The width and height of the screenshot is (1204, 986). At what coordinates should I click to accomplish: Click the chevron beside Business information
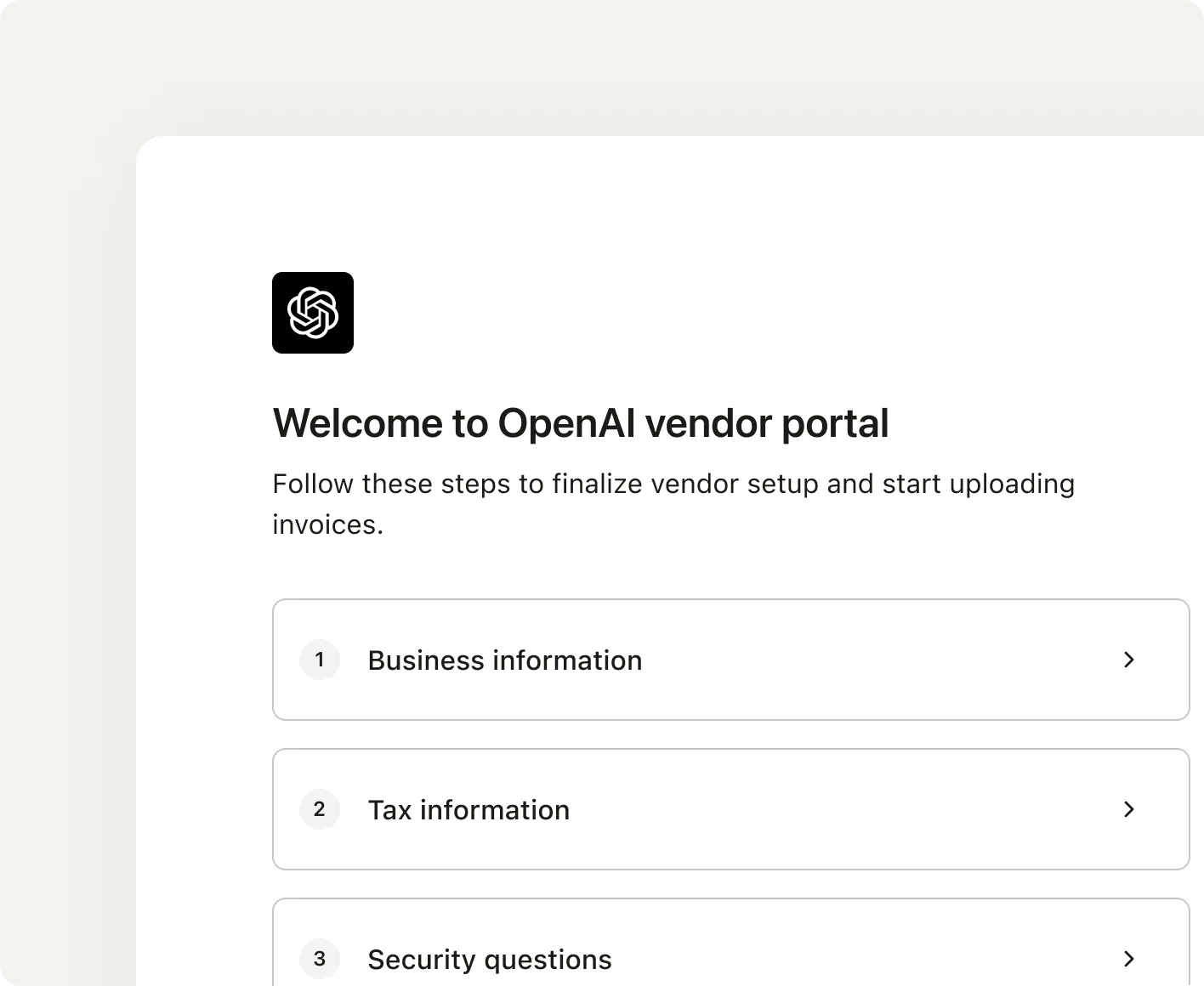click(x=1129, y=660)
